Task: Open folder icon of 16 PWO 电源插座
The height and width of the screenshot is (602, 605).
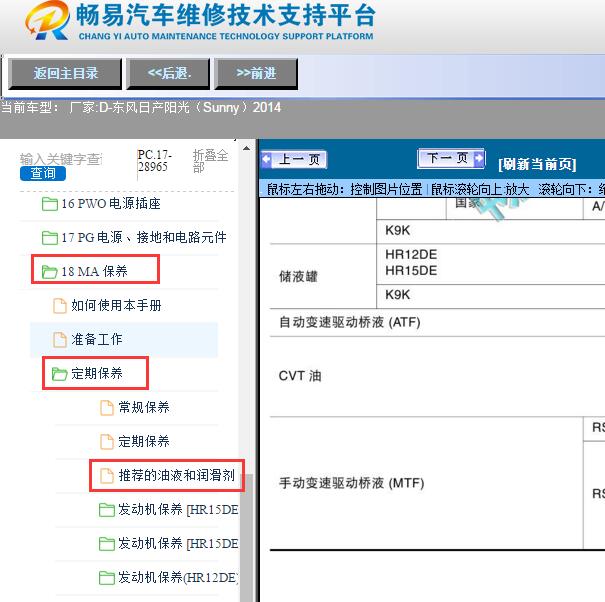Action: point(50,203)
